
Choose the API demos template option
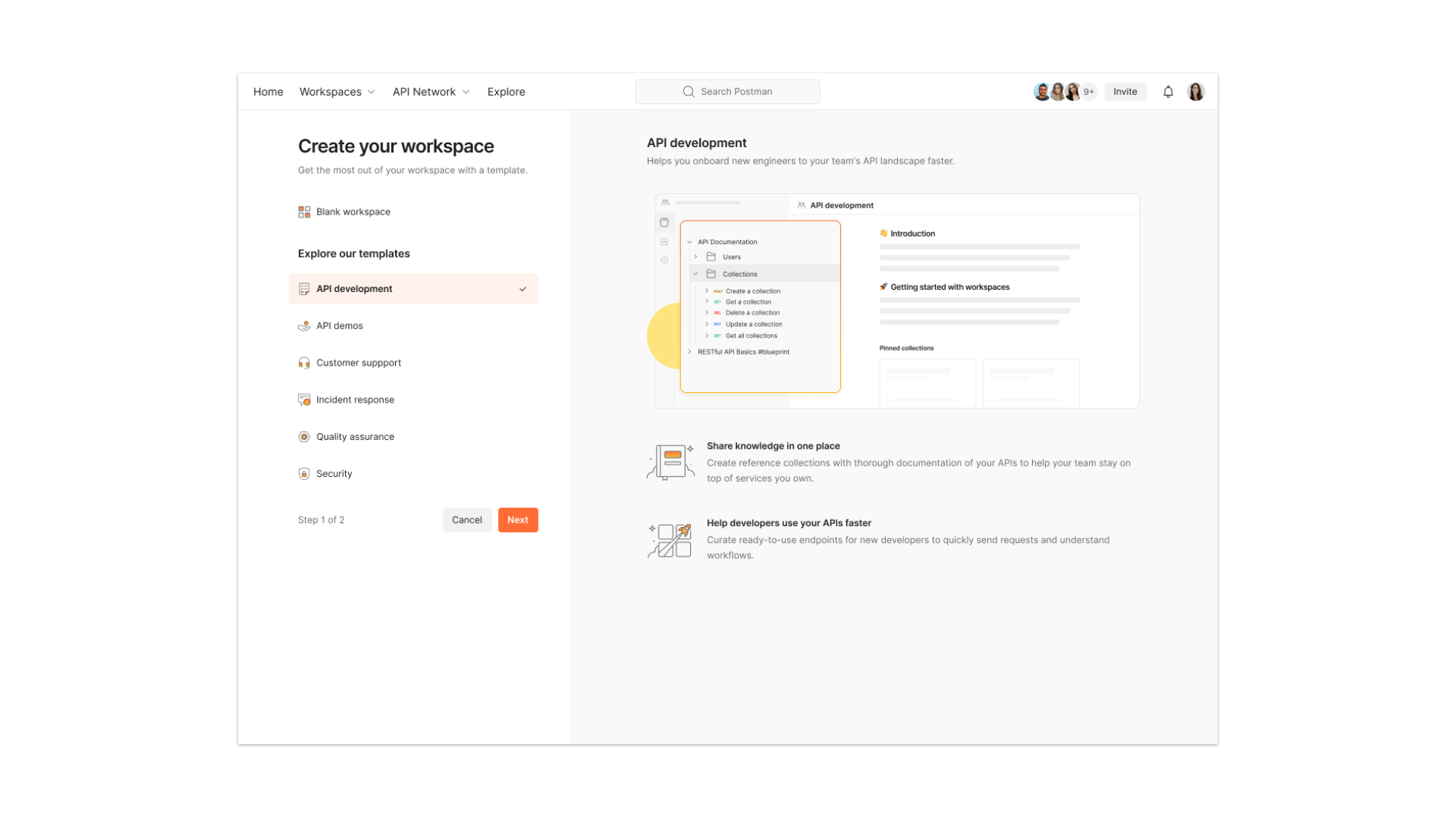click(340, 325)
